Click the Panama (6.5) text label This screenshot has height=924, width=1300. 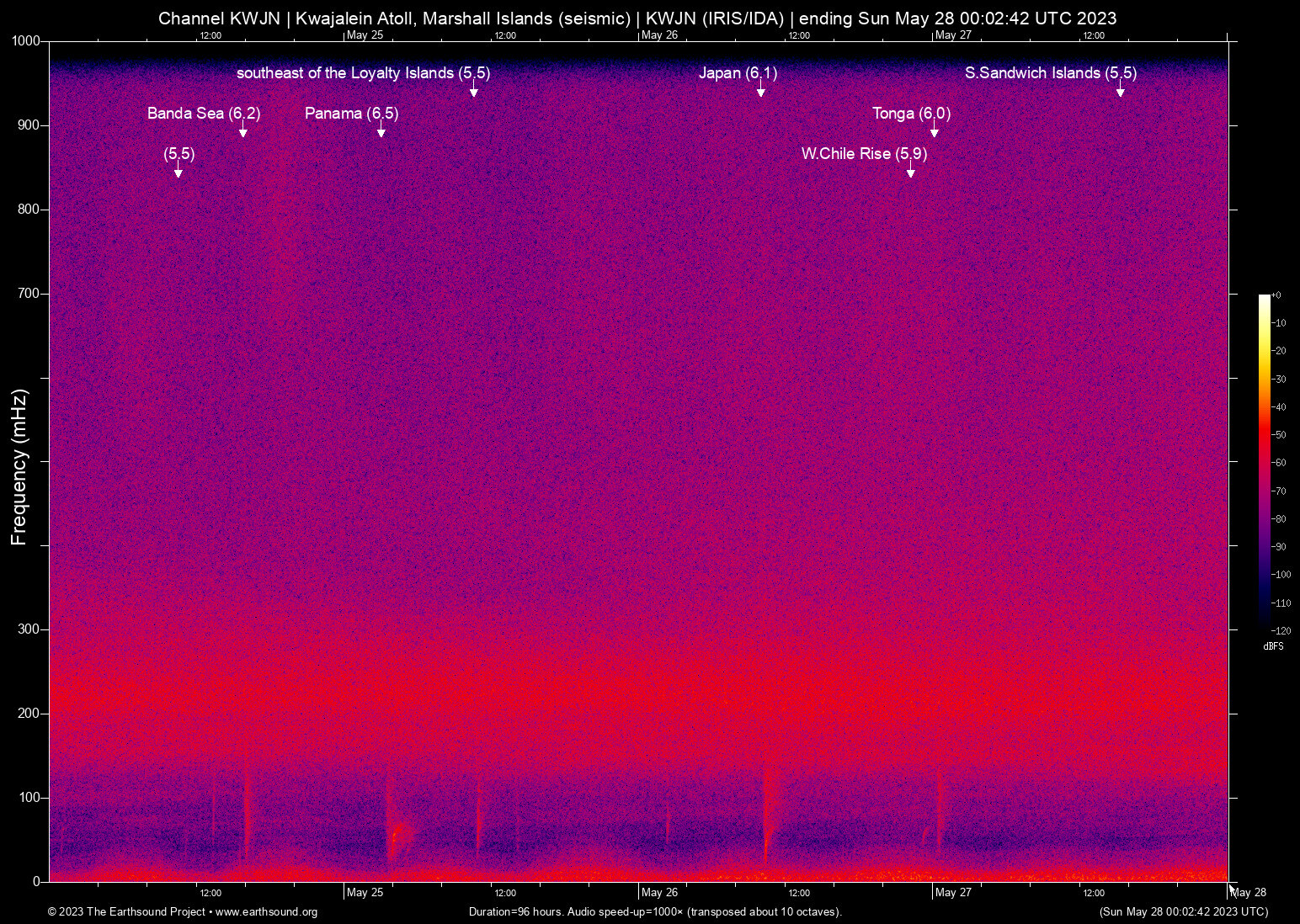click(x=351, y=113)
